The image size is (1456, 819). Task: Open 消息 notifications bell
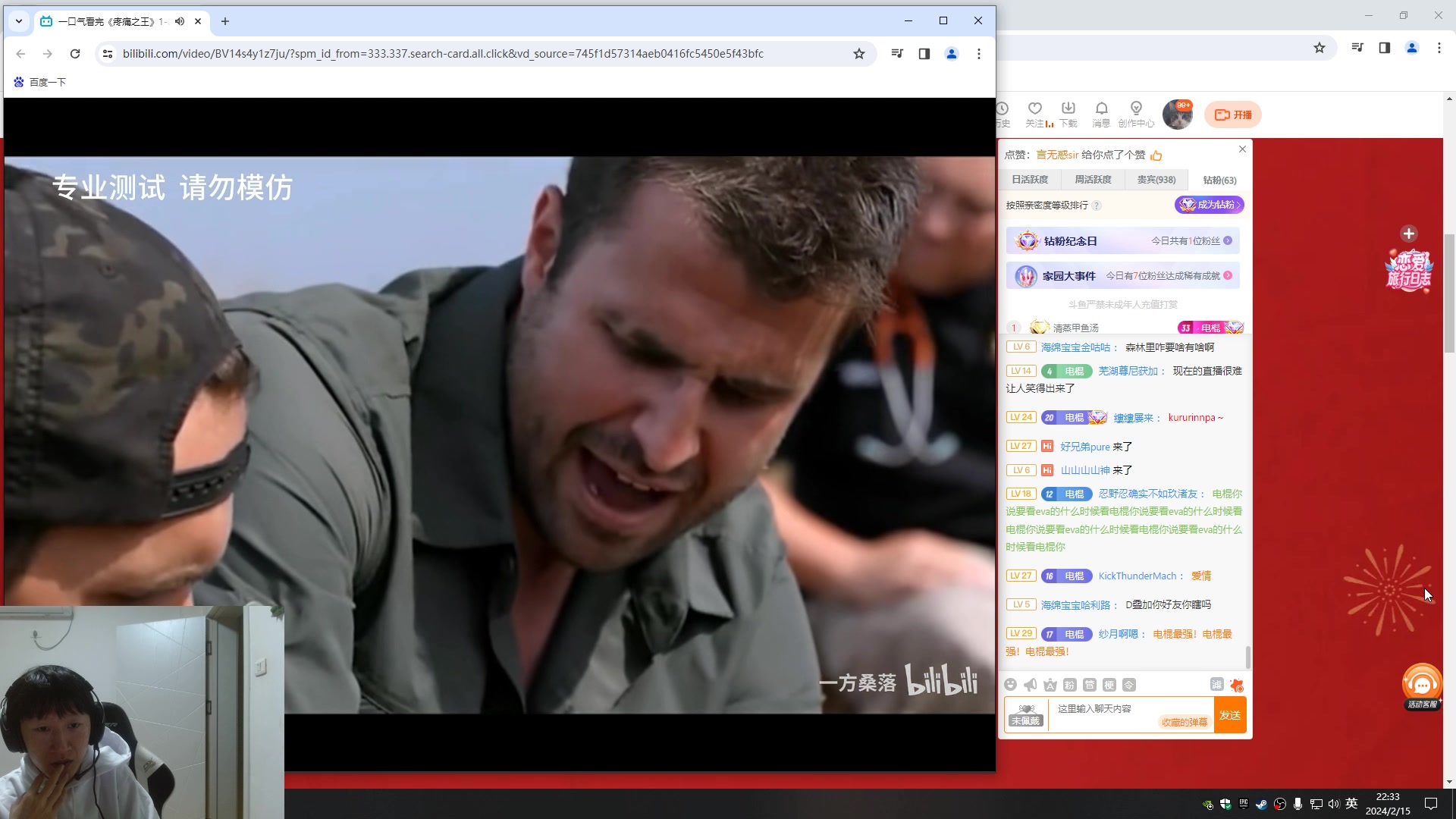click(x=1101, y=115)
